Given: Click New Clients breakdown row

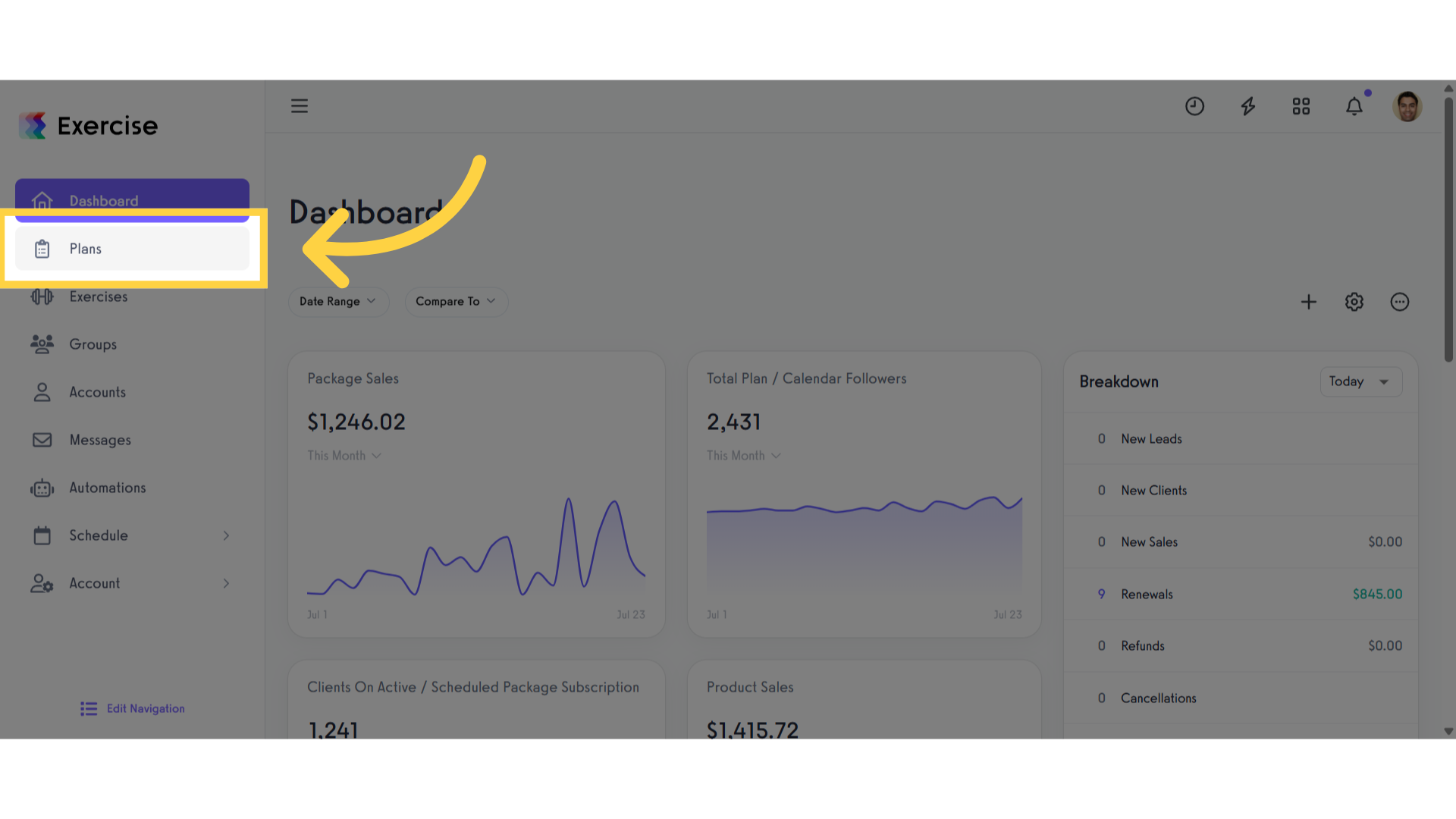Looking at the screenshot, I should (1241, 491).
